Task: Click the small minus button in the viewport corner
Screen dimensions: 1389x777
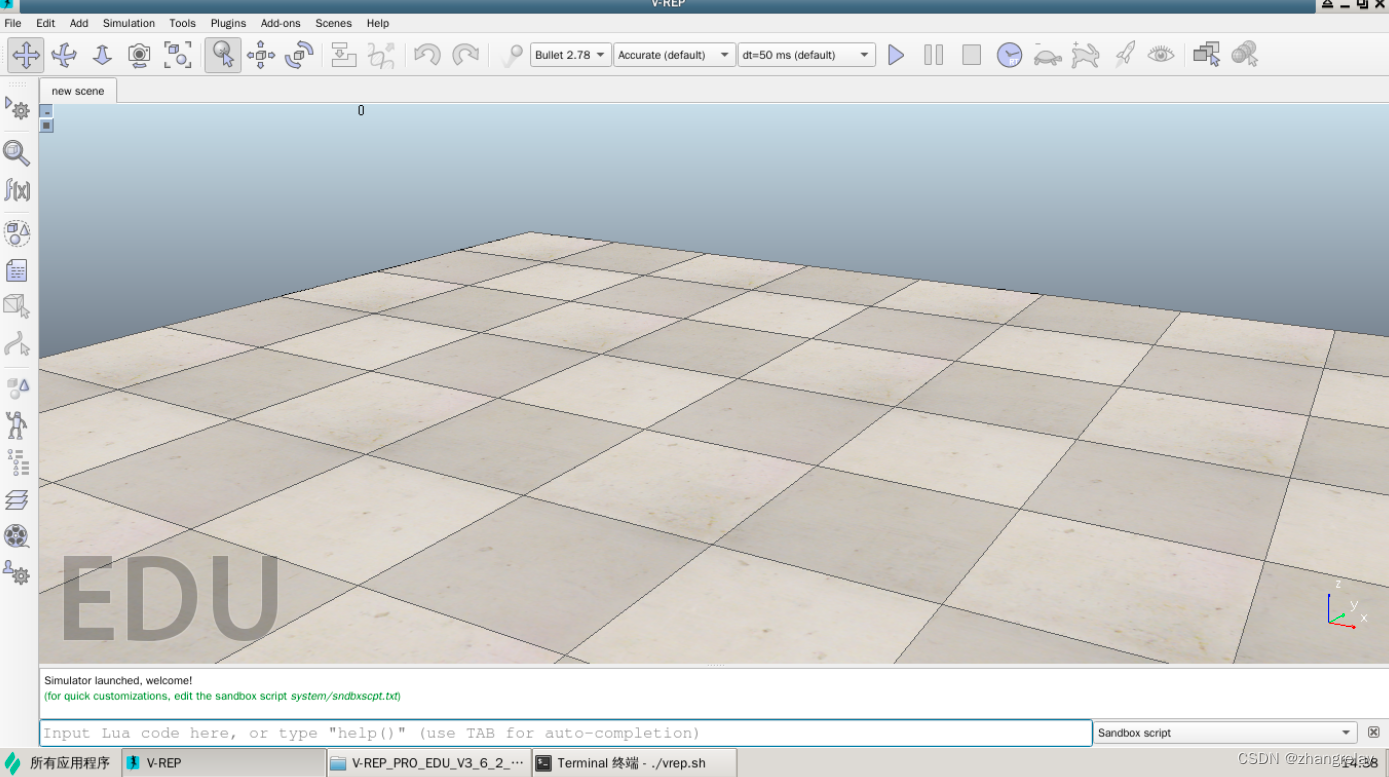Action: click(x=46, y=112)
